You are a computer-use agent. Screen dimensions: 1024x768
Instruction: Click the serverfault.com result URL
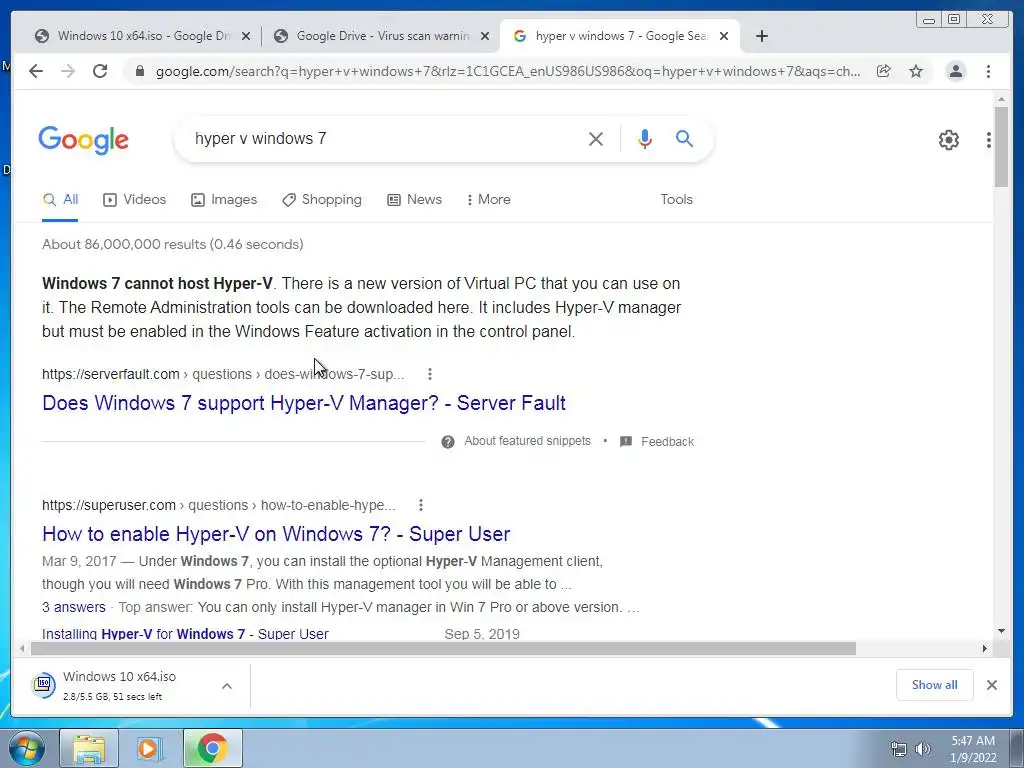(x=223, y=374)
